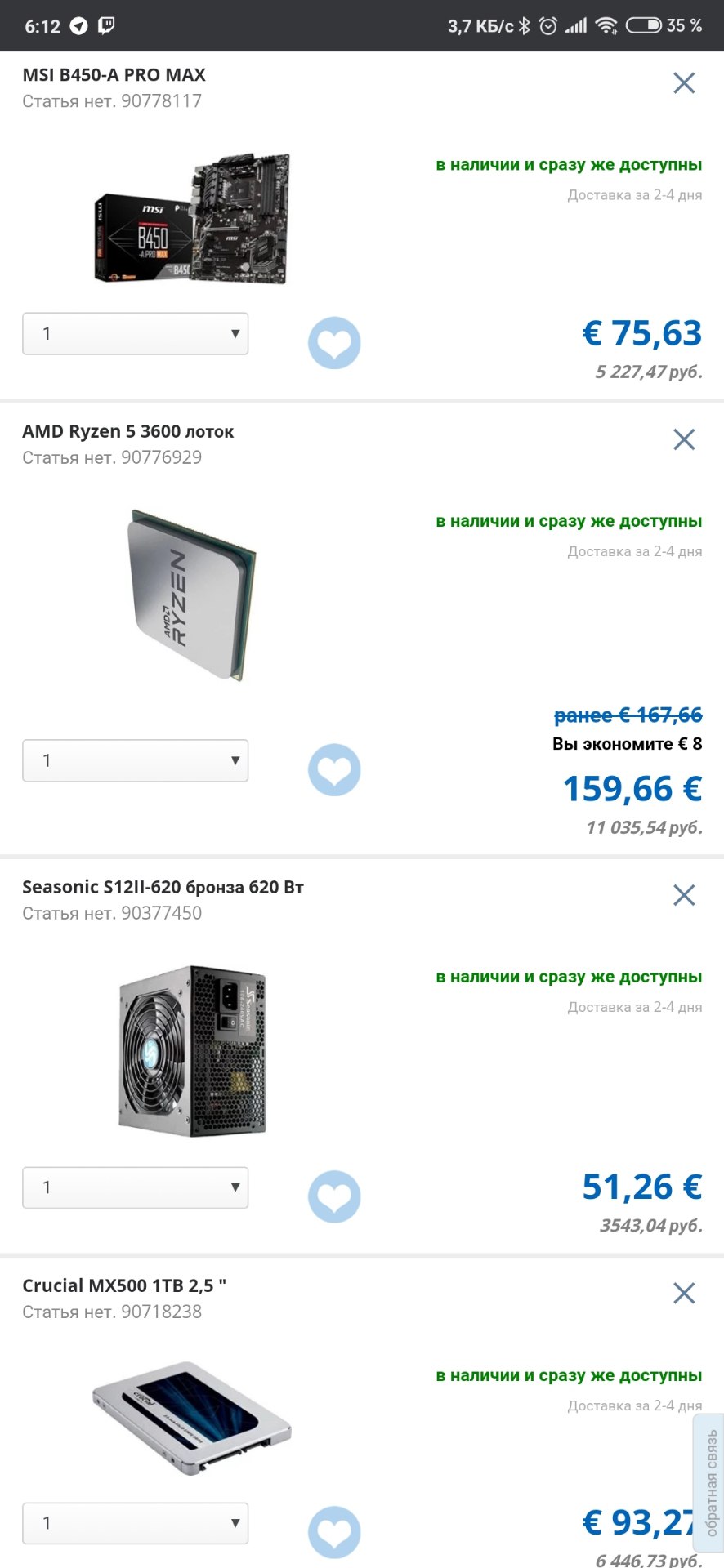View the Ryzen processor product image

pos(192,595)
